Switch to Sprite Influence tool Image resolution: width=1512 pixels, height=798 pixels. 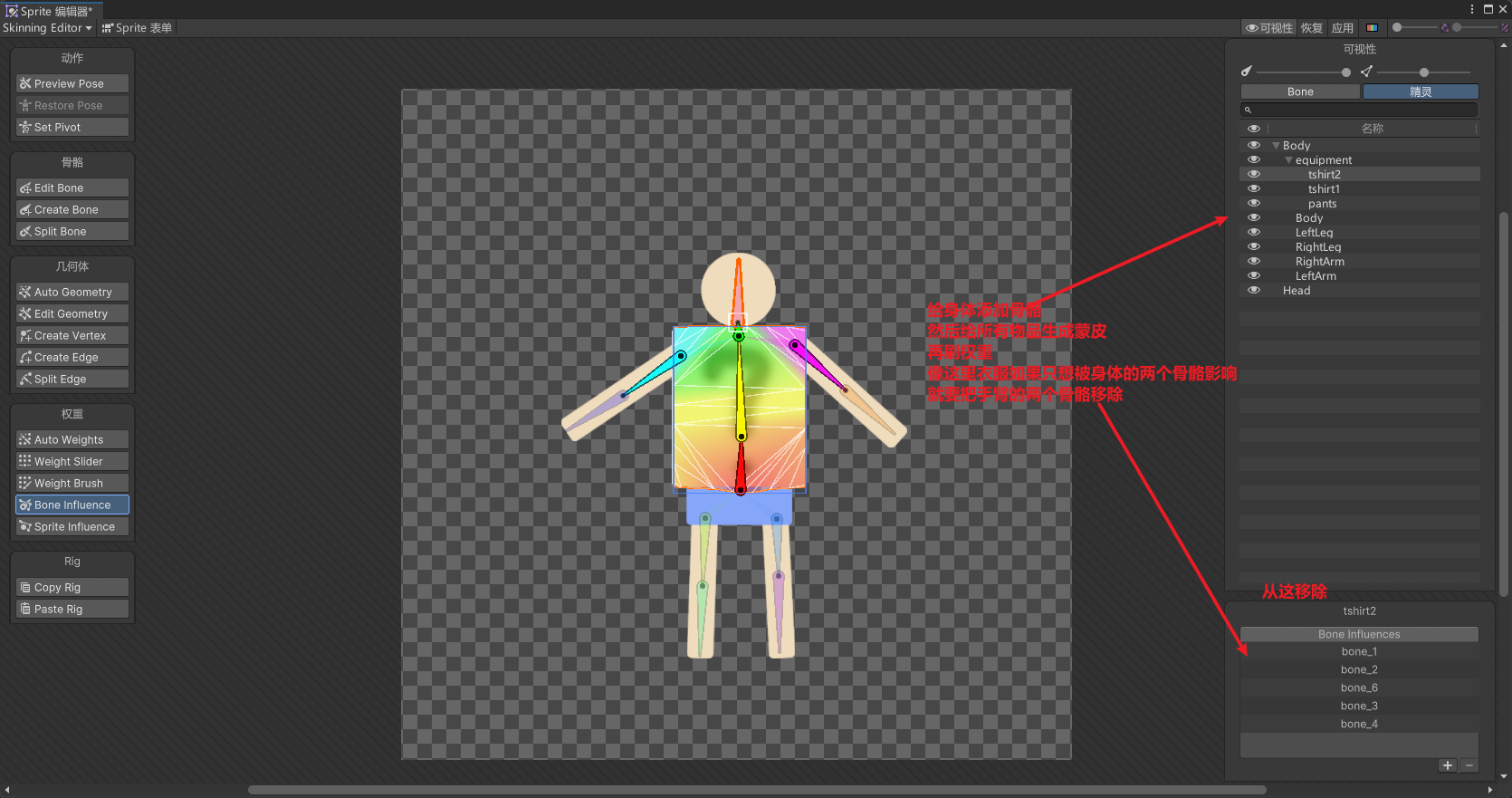point(72,526)
